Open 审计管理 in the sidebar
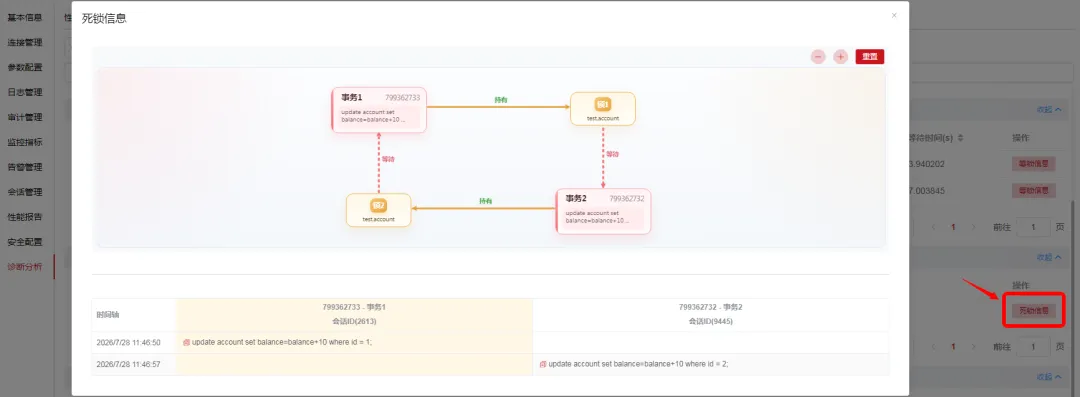Image resolution: width=1080 pixels, height=397 pixels. [x=25, y=117]
